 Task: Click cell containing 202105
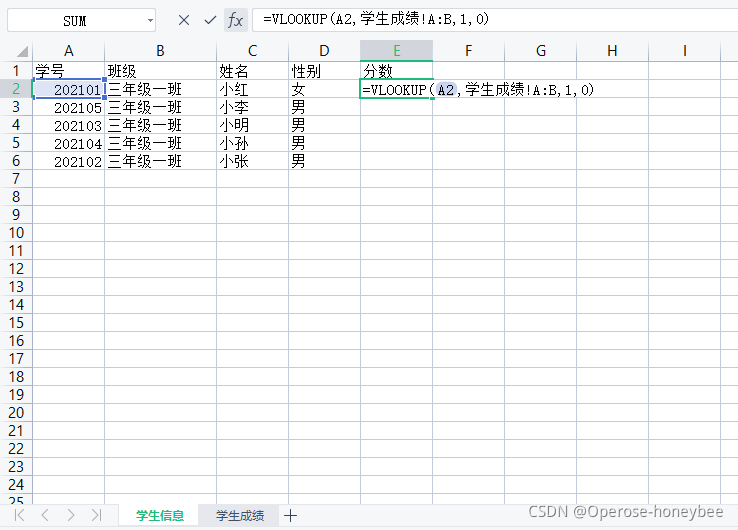tap(69, 107)
